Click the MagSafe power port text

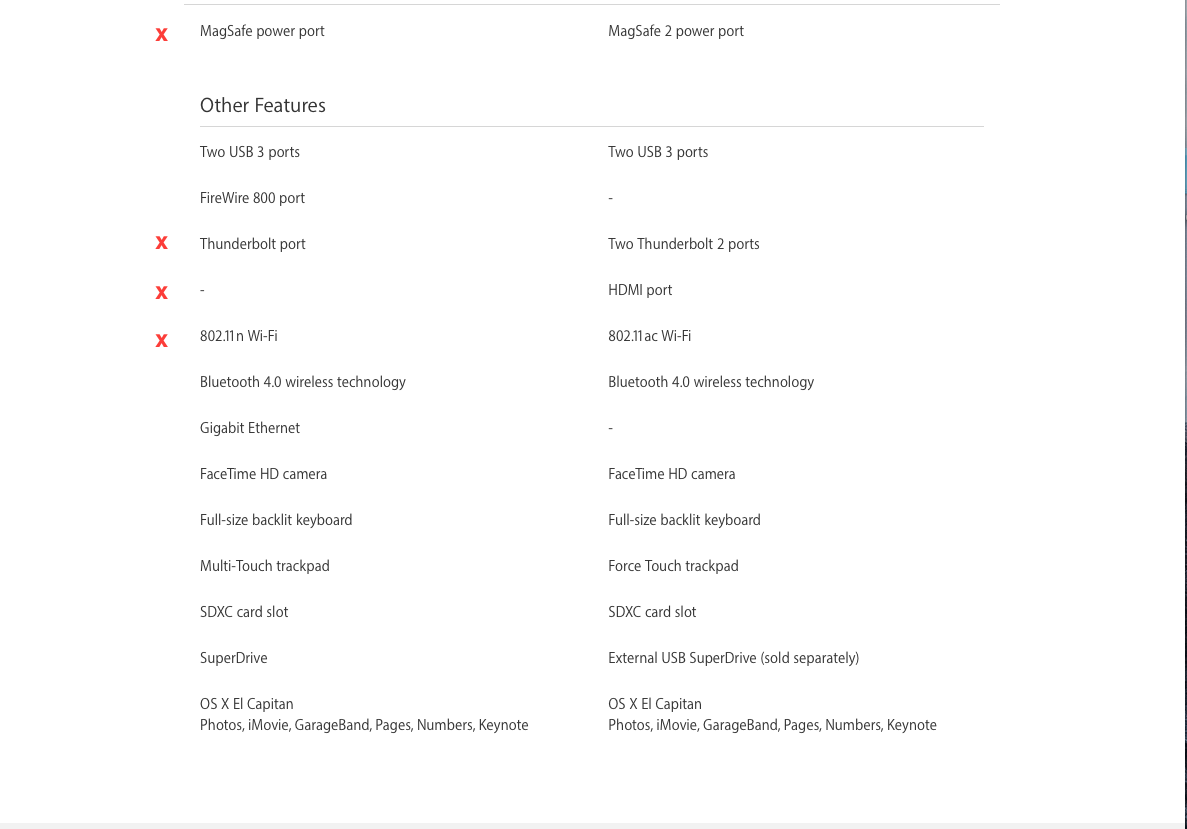click(x=262, y=31)
